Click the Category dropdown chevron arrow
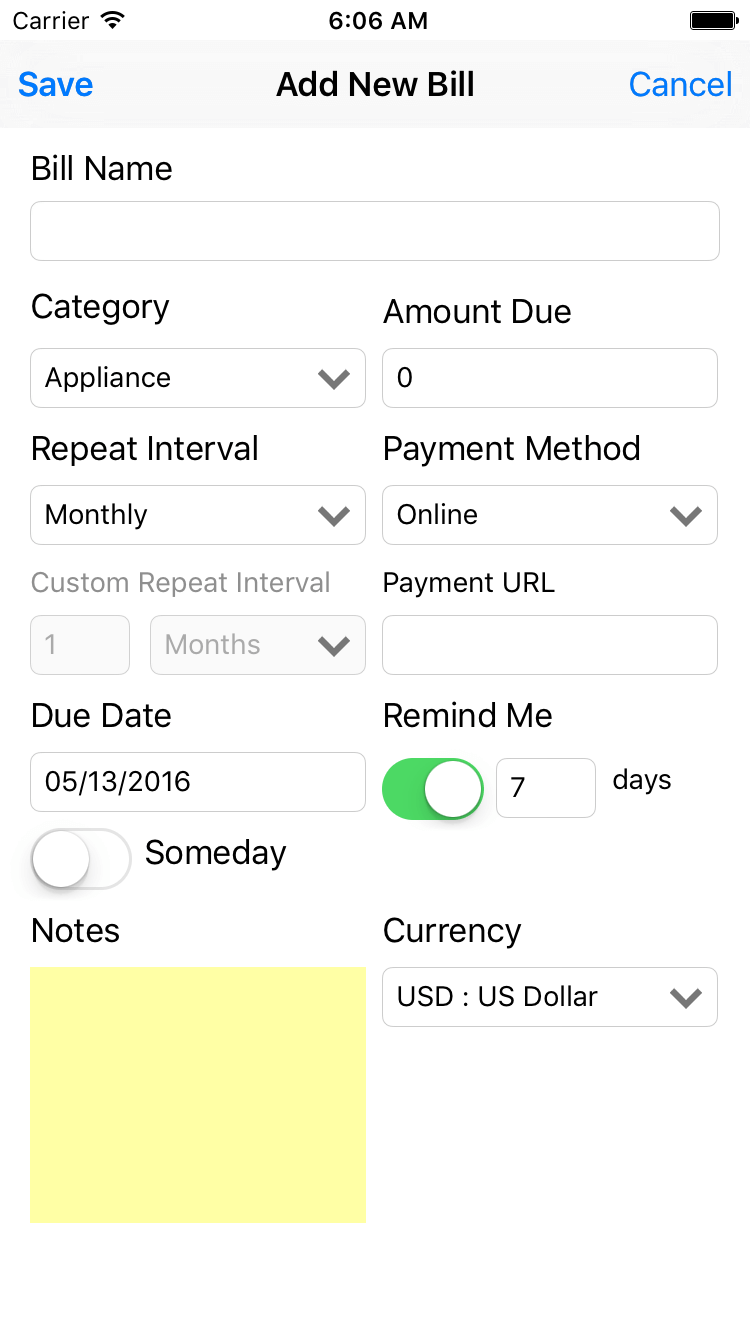The width and height of the screenshot is (750, 1334). (x=333, y=378)
